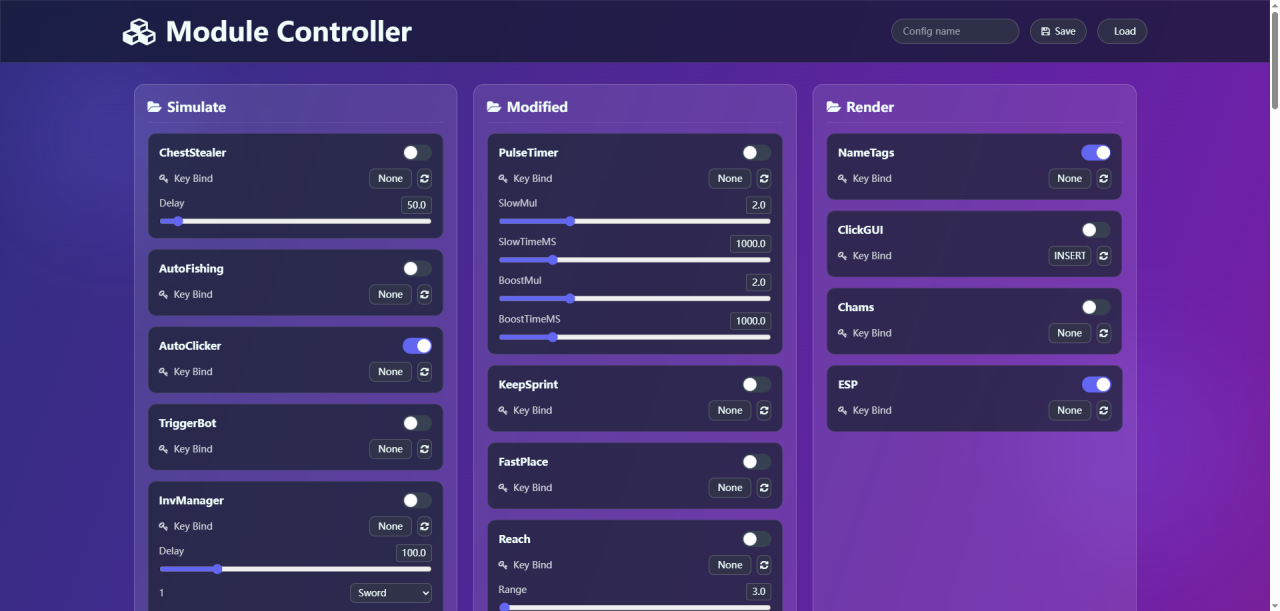
Task: Click the Render category header
Action: pos(869,107)
